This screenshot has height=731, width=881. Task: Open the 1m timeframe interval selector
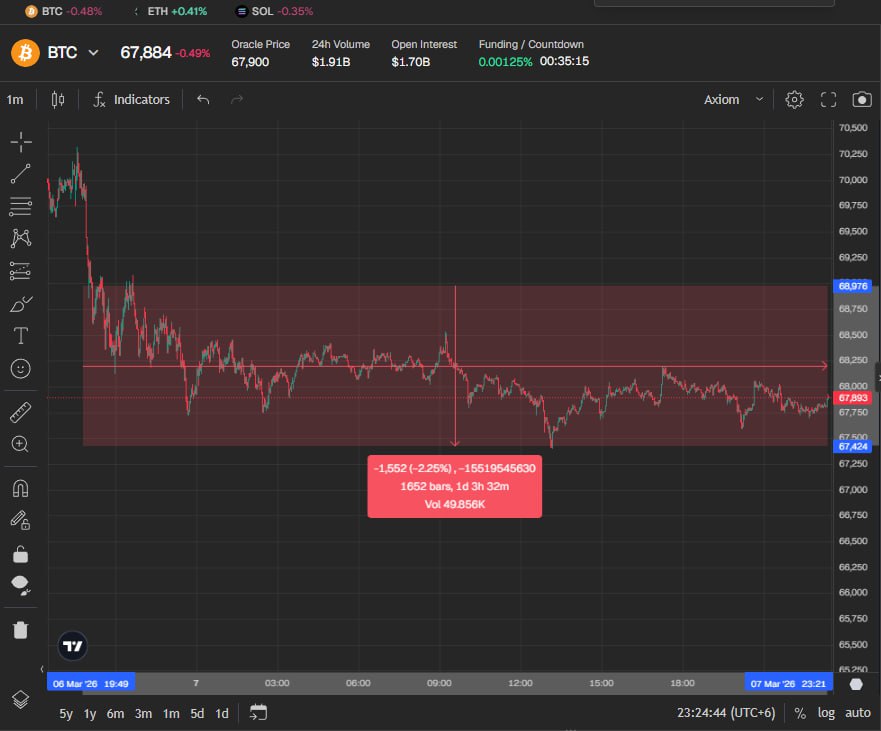pos(15,100)
